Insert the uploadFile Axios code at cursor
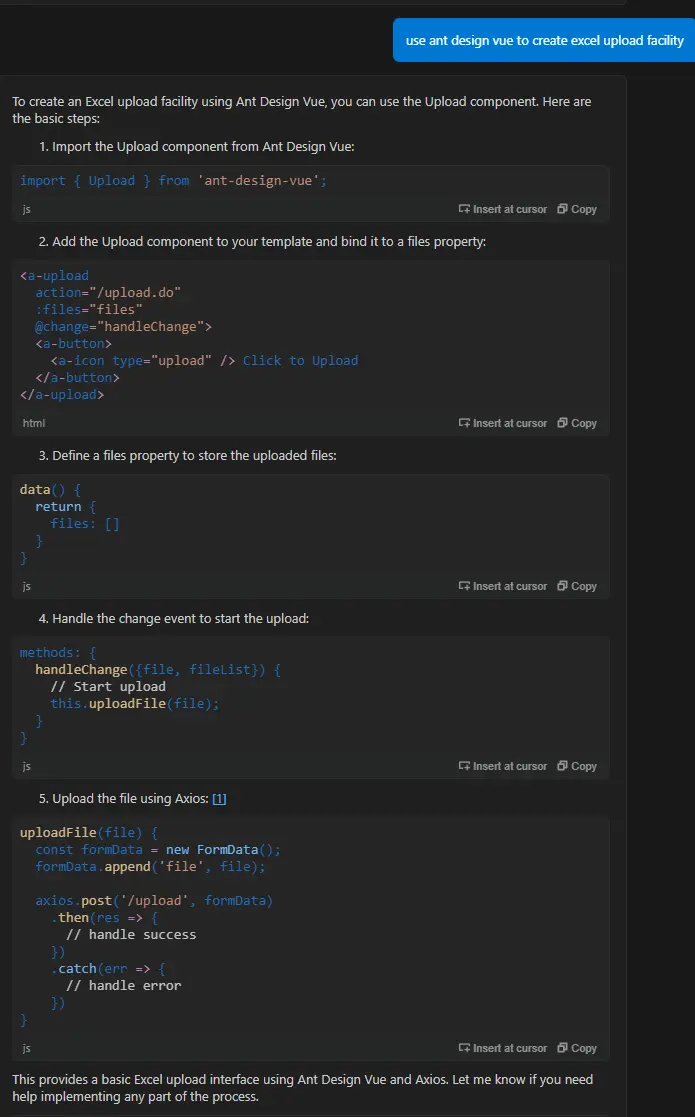695x1117 pixels. 503,1048
